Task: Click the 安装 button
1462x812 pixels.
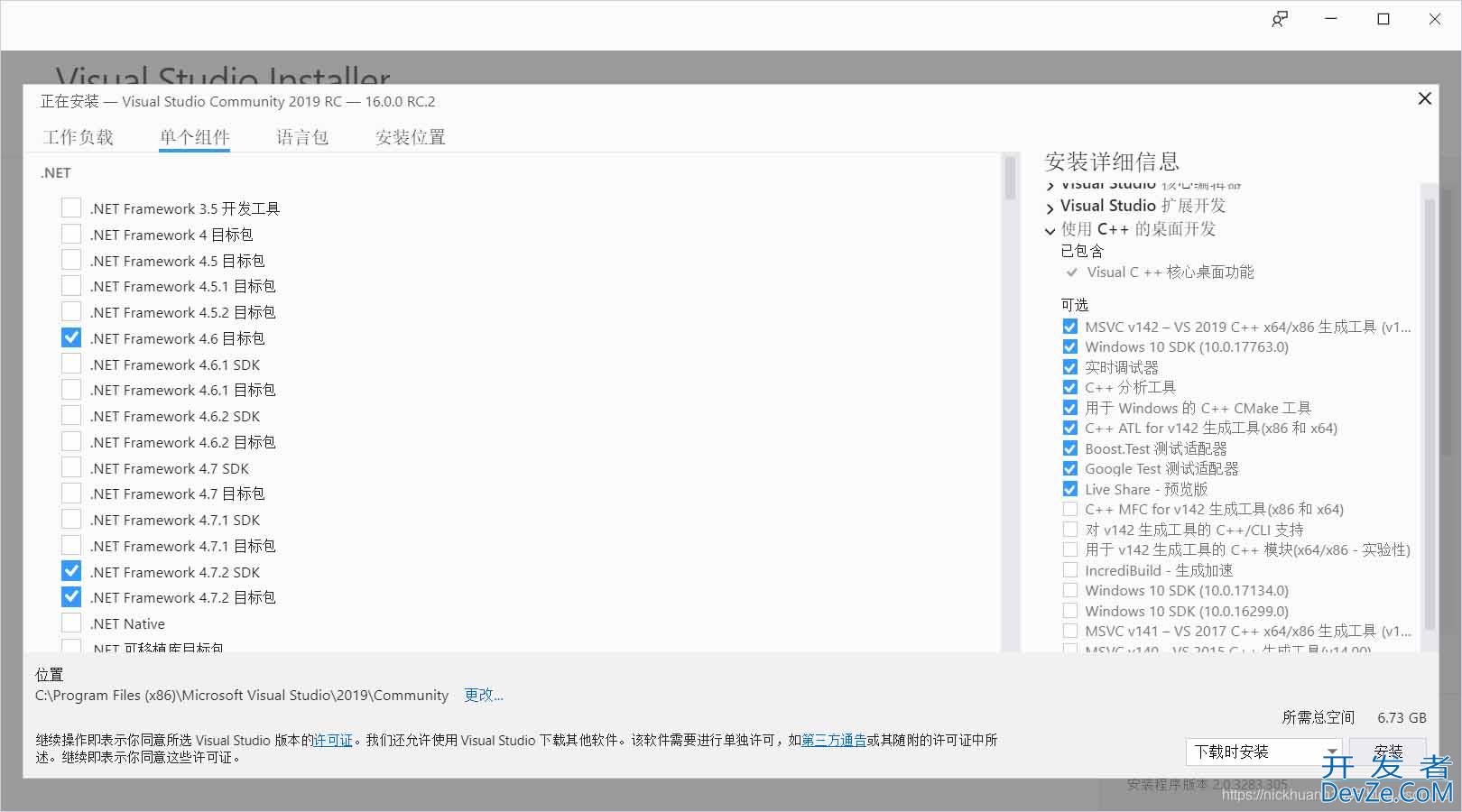Action: pyautogui.click(x=1388, y=752)
